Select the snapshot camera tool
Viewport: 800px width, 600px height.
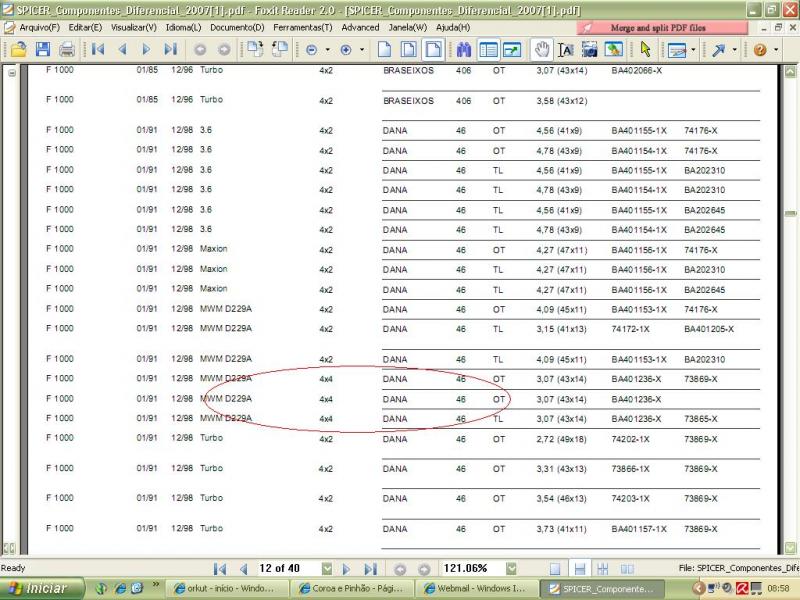click(589, 49)
